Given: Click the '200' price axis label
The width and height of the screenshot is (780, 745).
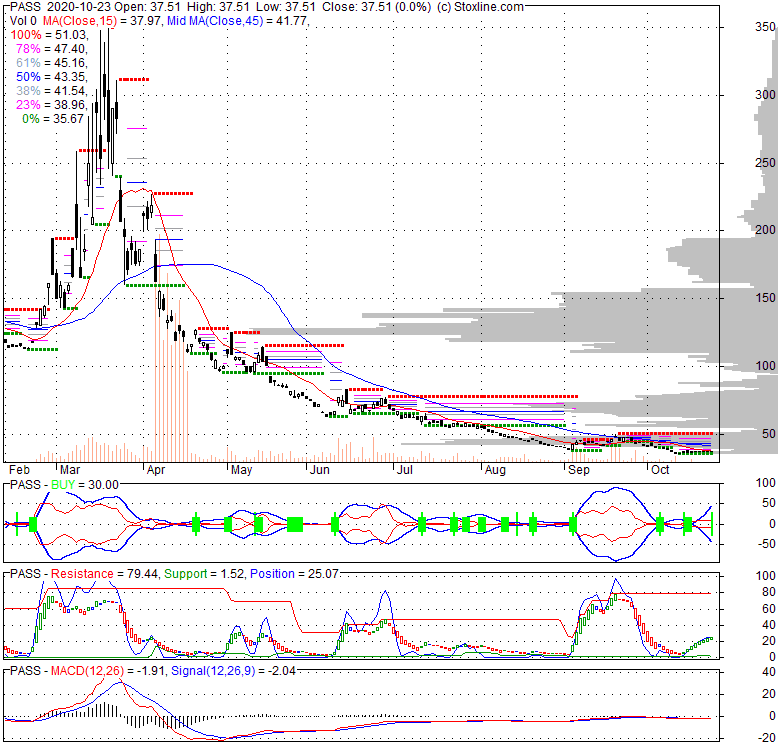Looking at the screenshot, I should (x=765, y=230).
